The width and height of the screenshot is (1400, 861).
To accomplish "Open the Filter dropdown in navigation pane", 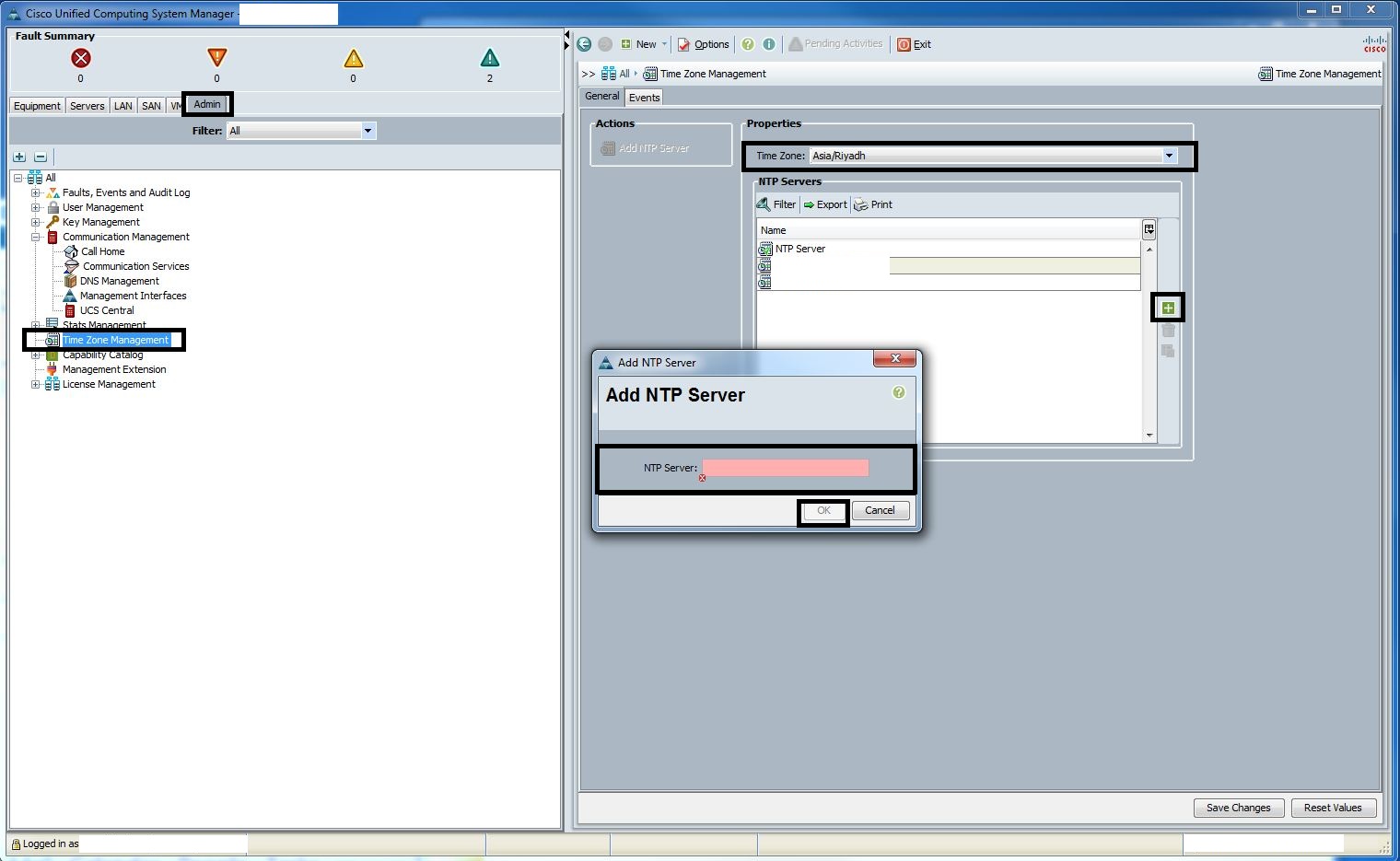I will (367, 131).
